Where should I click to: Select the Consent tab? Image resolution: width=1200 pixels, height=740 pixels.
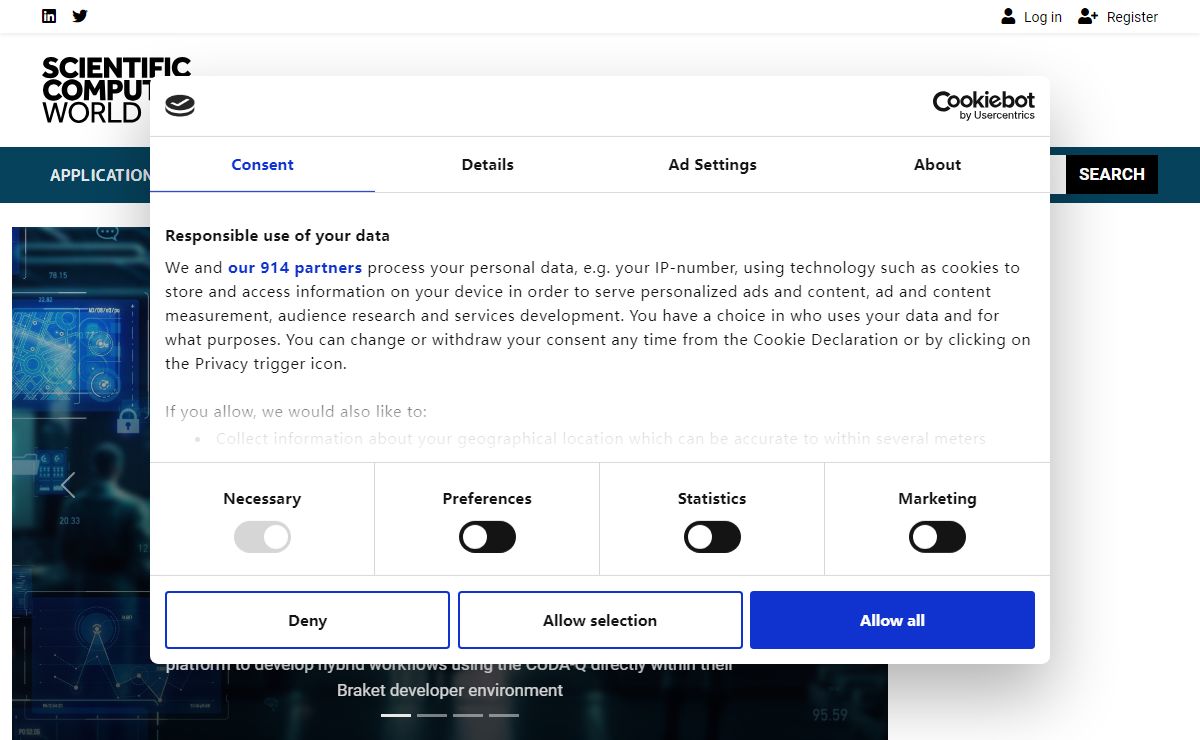(262, 165)
